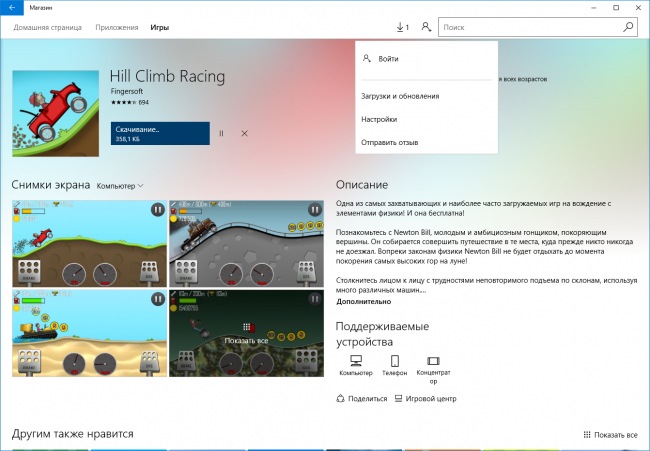Click Fingersoft publisher link

(x=127, y=91)
